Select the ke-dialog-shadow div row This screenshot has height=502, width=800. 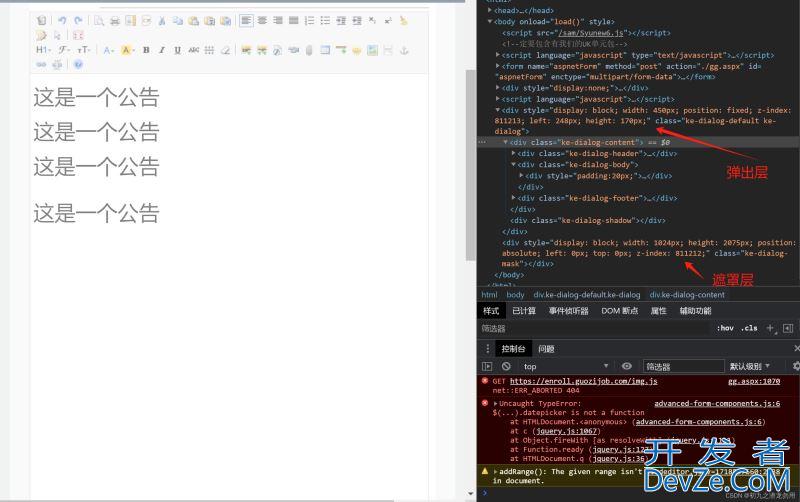(588, 220)
